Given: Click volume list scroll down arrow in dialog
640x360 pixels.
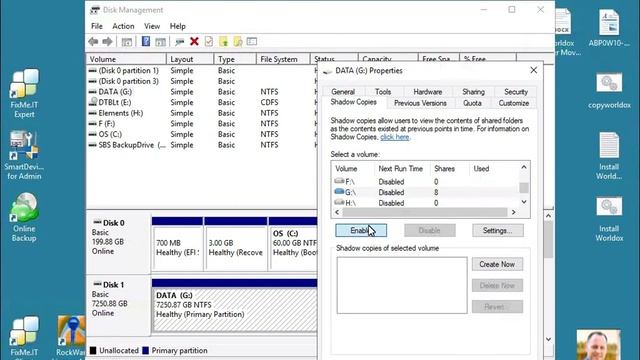Looking at the screenshot, I should (524, 202).
